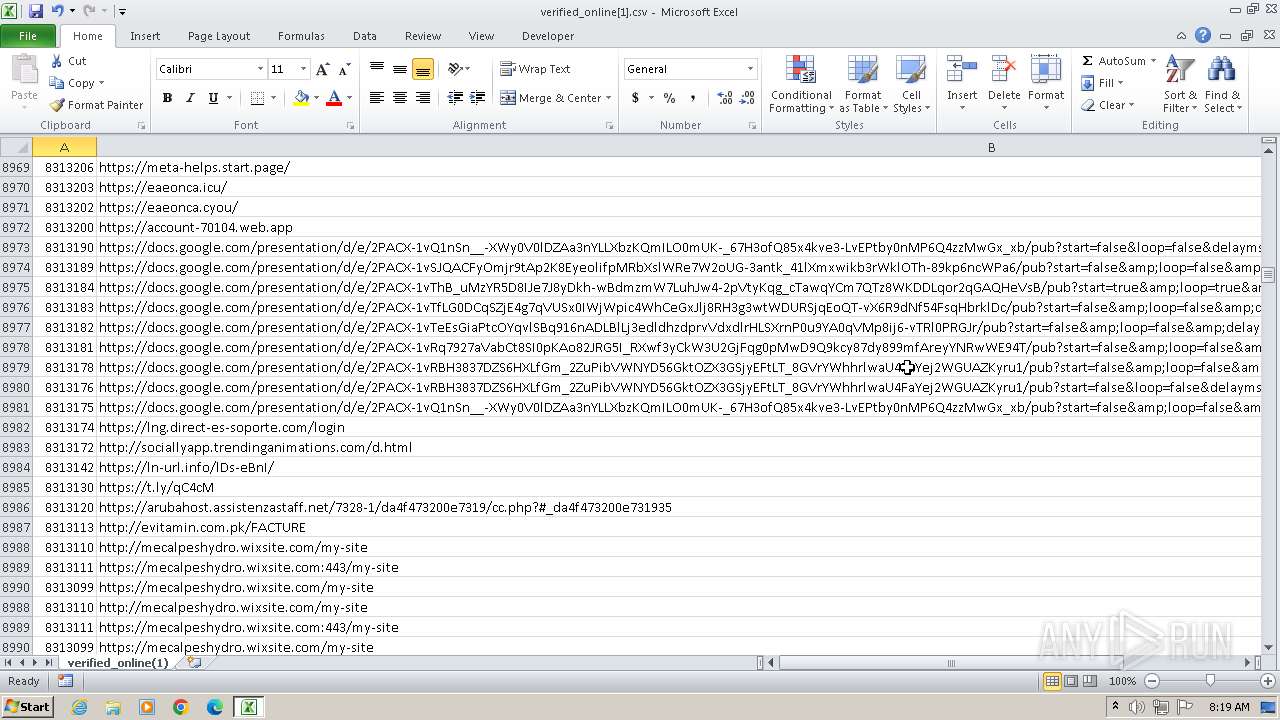This screenshot has height=720, width=1280.
Task: Click the Save icon in quick access toolbar
Action: click(x=36, y=11)
